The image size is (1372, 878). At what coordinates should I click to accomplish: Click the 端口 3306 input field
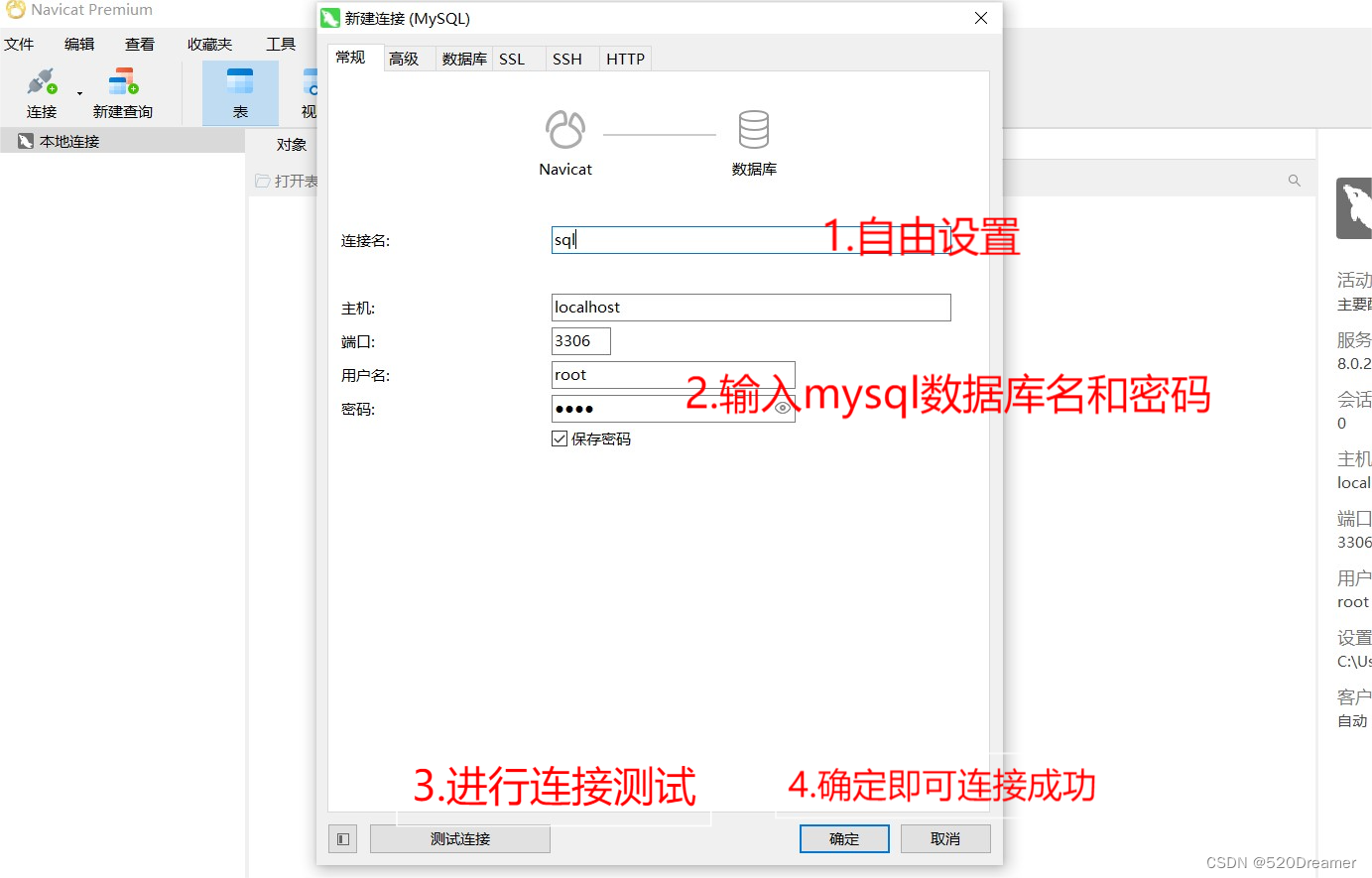tap(581, 341)
